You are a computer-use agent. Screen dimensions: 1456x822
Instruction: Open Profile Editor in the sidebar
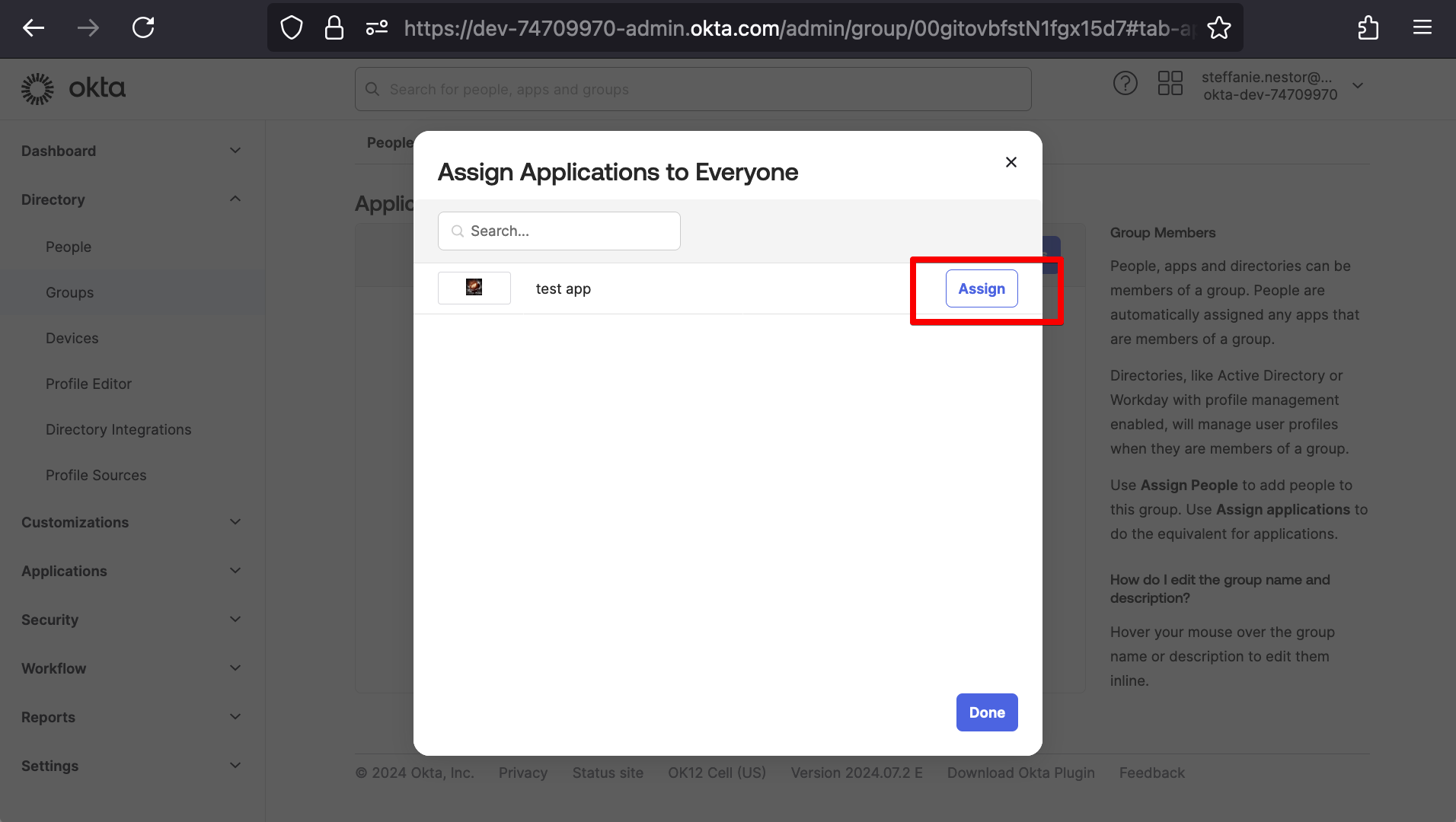[x=88, y=384]
